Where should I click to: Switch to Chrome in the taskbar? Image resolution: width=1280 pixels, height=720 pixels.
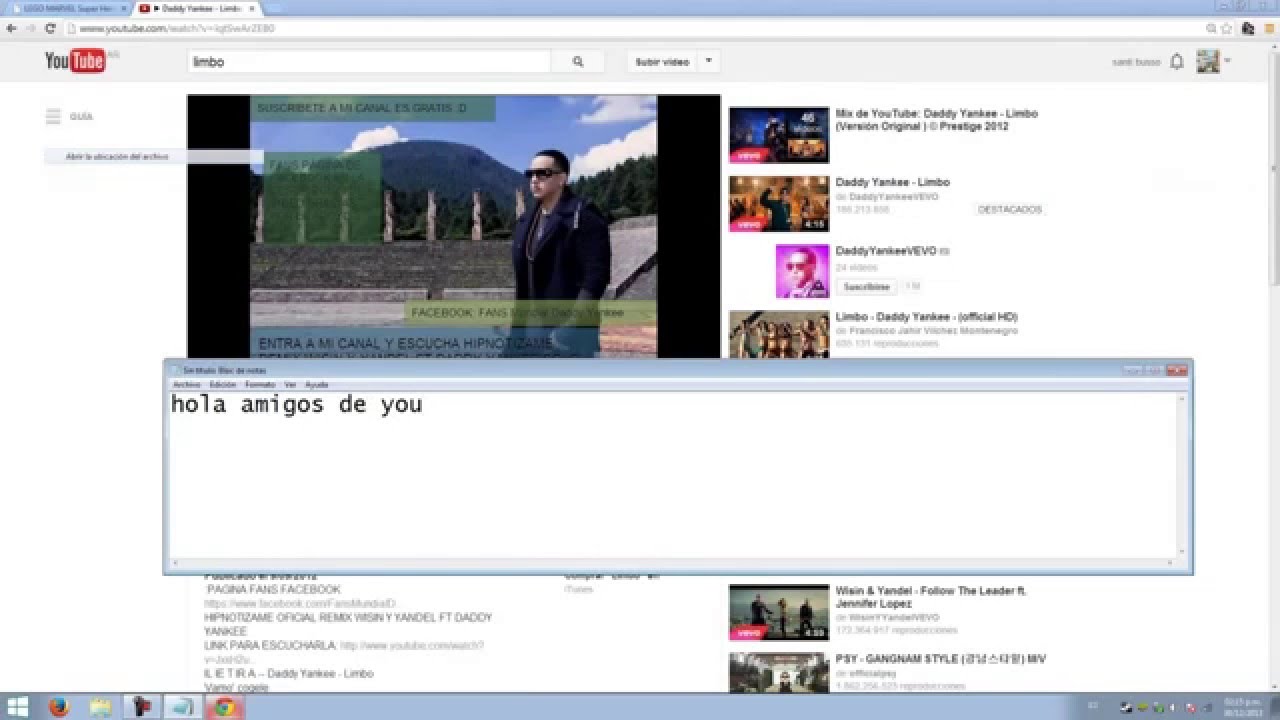click(x=224, y=707)
